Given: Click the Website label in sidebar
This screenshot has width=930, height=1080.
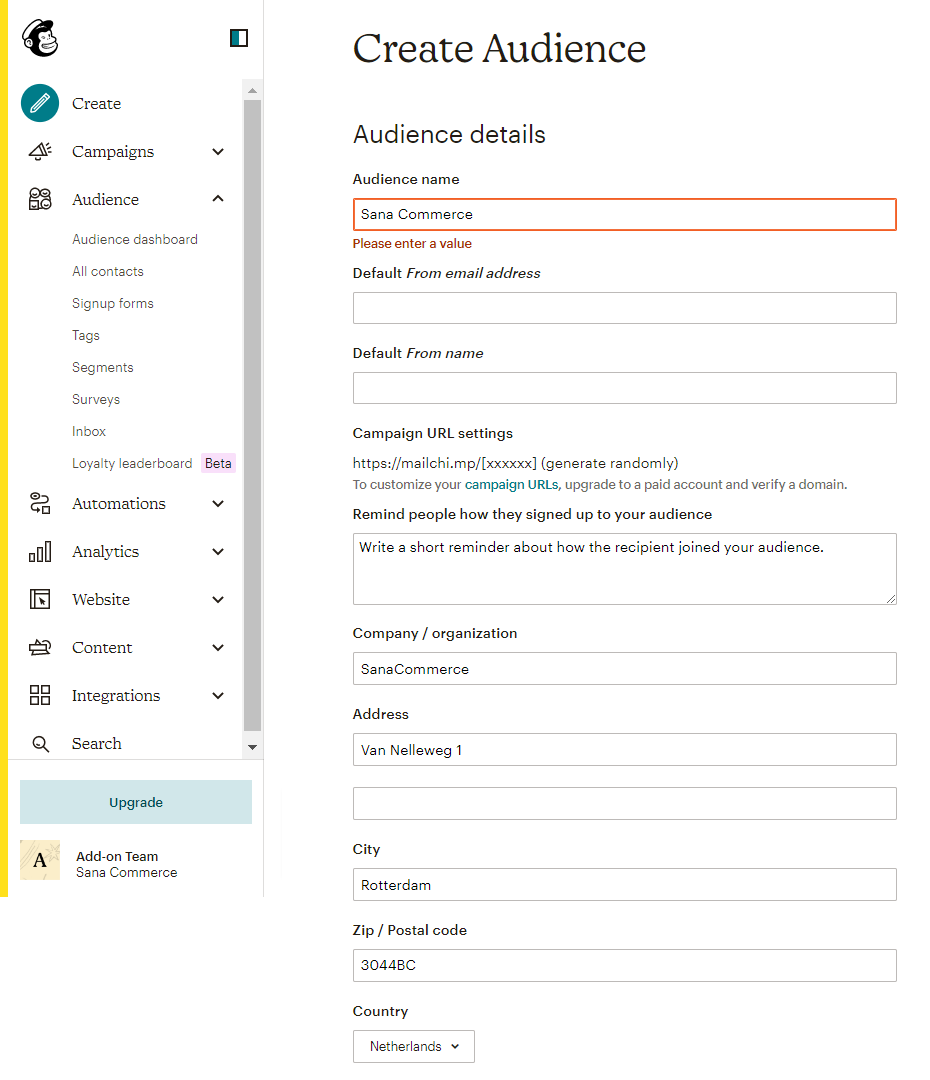Looking at the screenshot, I should (101, 599).
